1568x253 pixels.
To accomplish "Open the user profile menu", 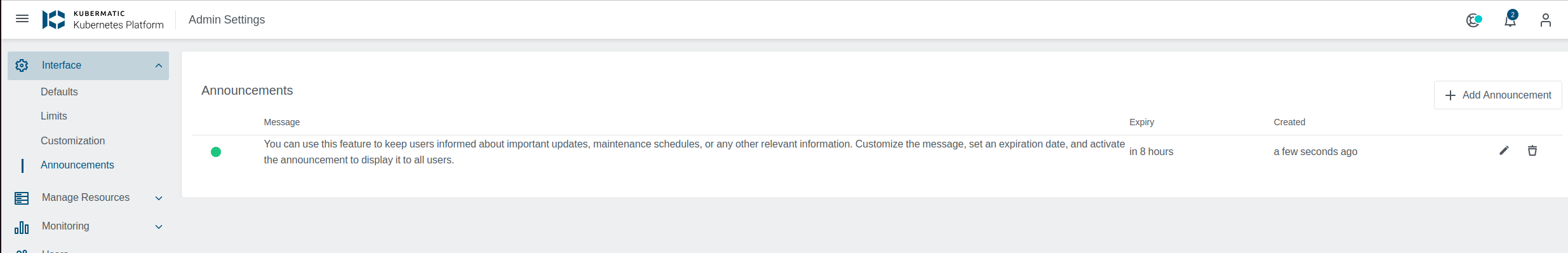I will click(x=1546, y=20).
